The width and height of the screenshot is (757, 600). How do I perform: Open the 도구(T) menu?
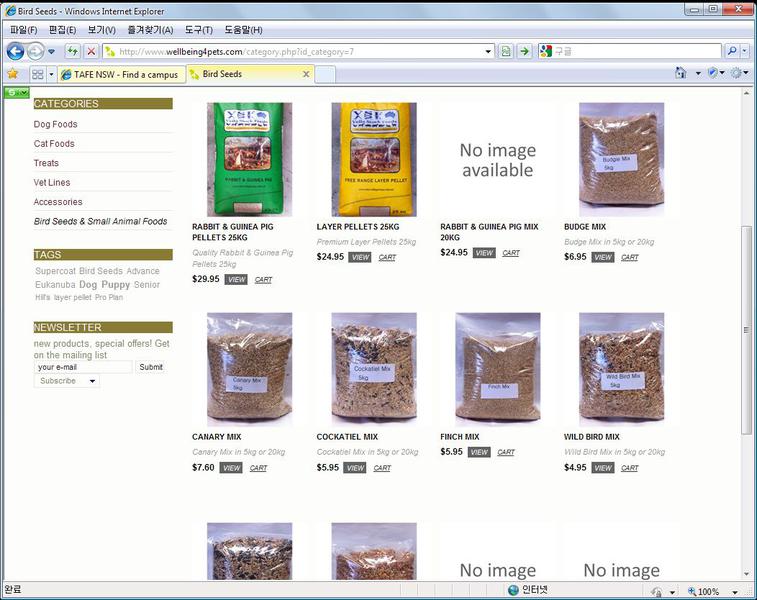pyautogui.click(x=198, y=30)
